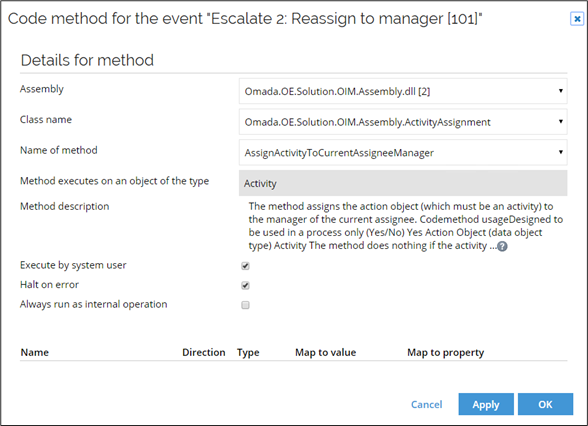Confirm with the OK button
This screenshot has width=588, height=426.
tap(545, 404)
